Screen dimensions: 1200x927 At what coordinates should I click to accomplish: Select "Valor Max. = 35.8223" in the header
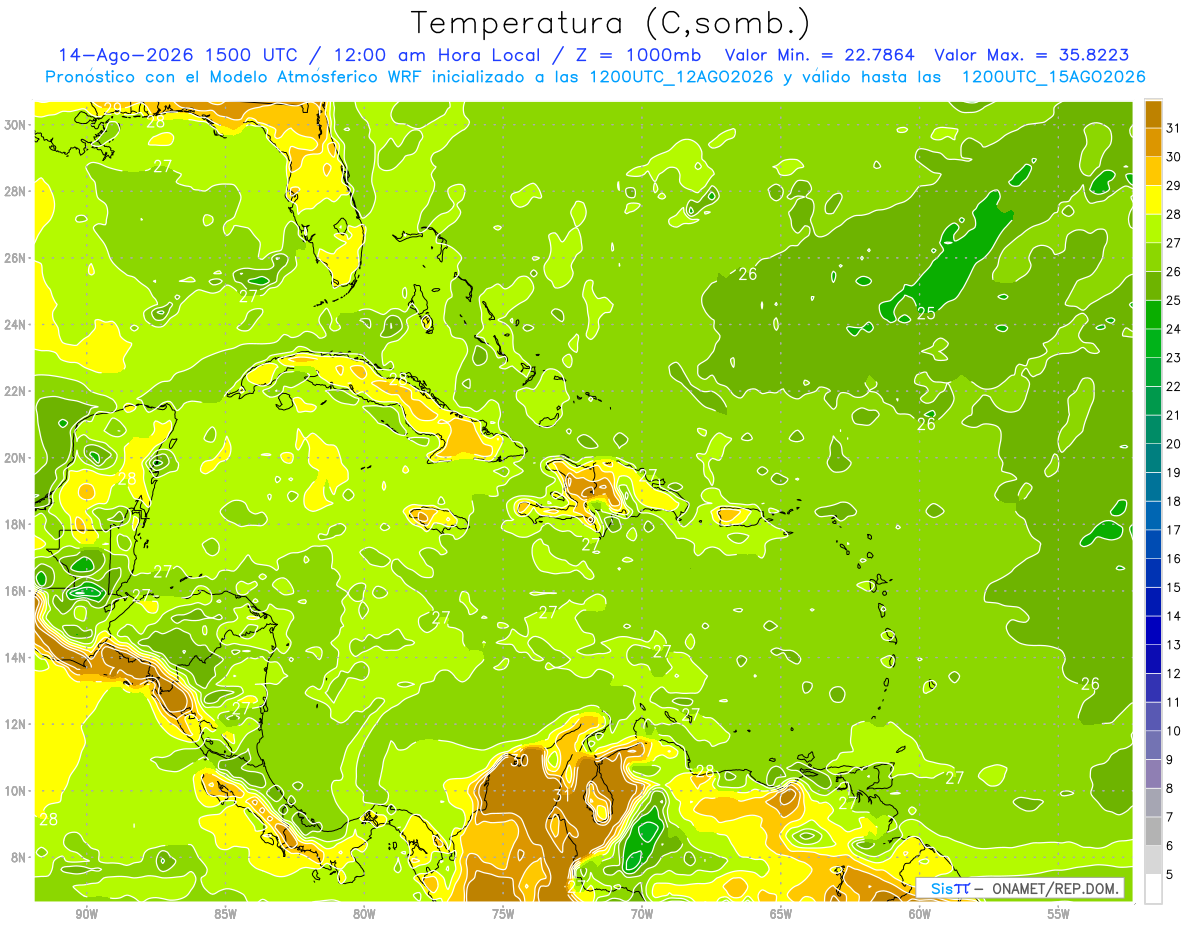click(1031, 55)
